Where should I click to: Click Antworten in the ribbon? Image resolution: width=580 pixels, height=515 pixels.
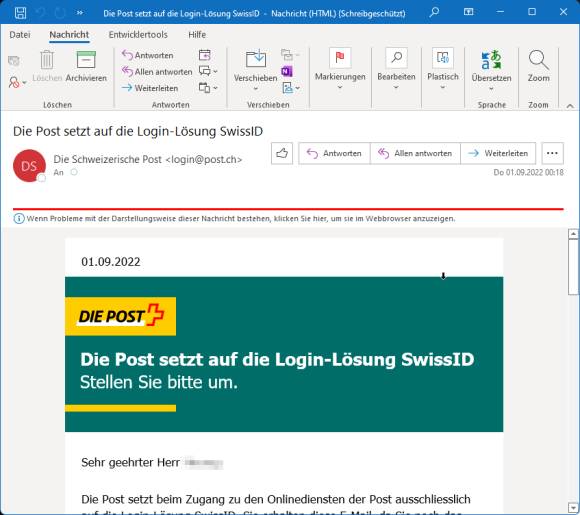click(148, 55)
